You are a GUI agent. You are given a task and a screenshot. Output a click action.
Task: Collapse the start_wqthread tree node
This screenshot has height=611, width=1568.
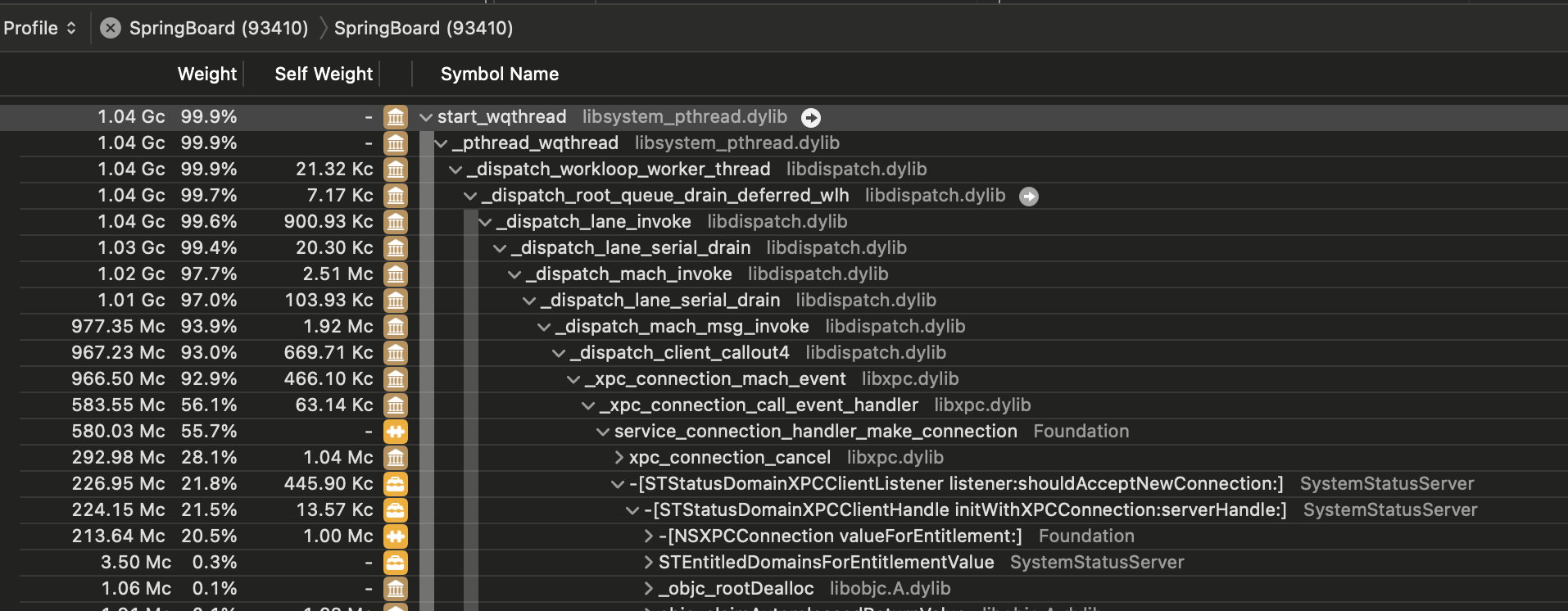coord(426,117)
